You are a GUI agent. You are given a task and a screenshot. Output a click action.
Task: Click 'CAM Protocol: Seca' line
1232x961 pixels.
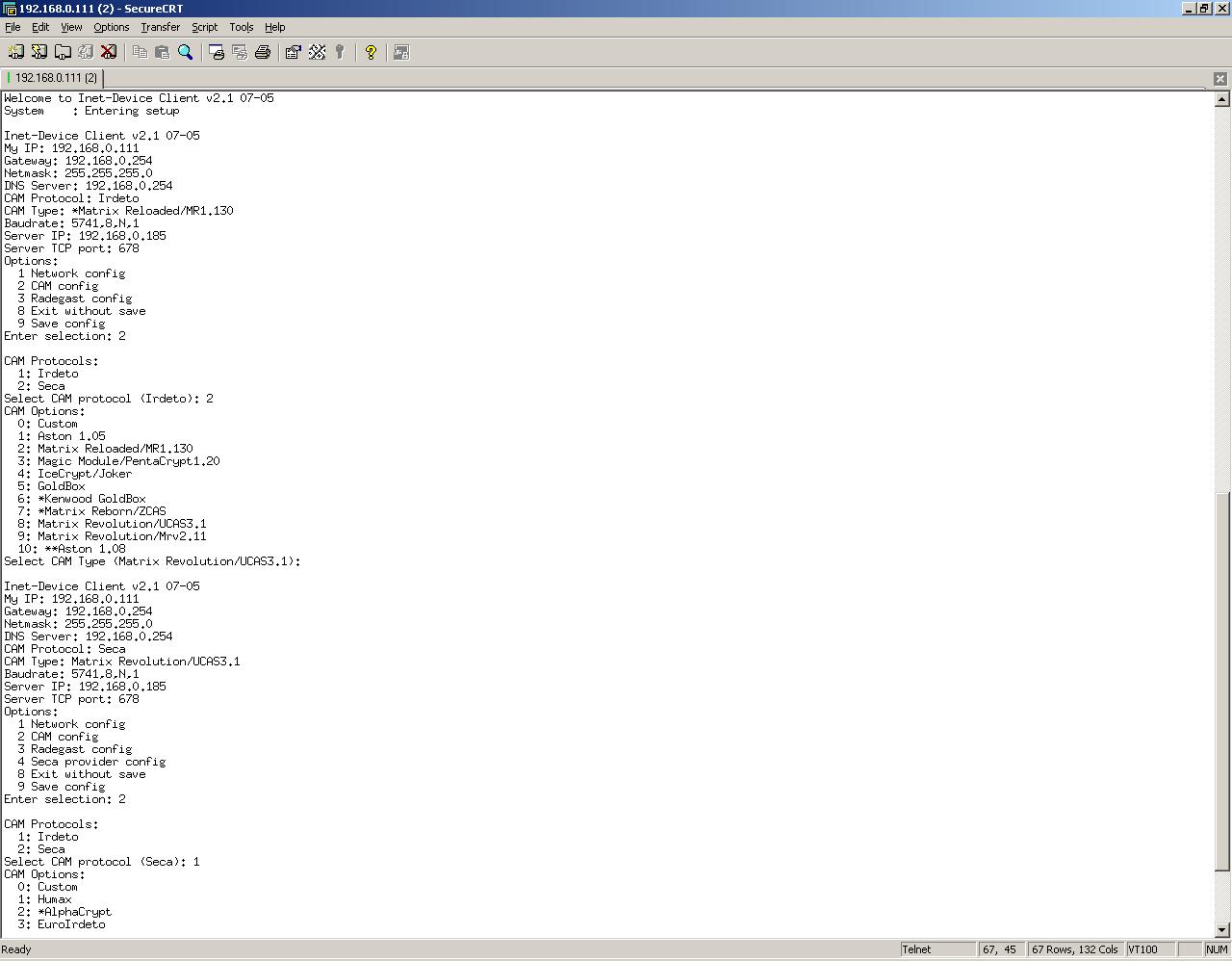pos(64,649)
